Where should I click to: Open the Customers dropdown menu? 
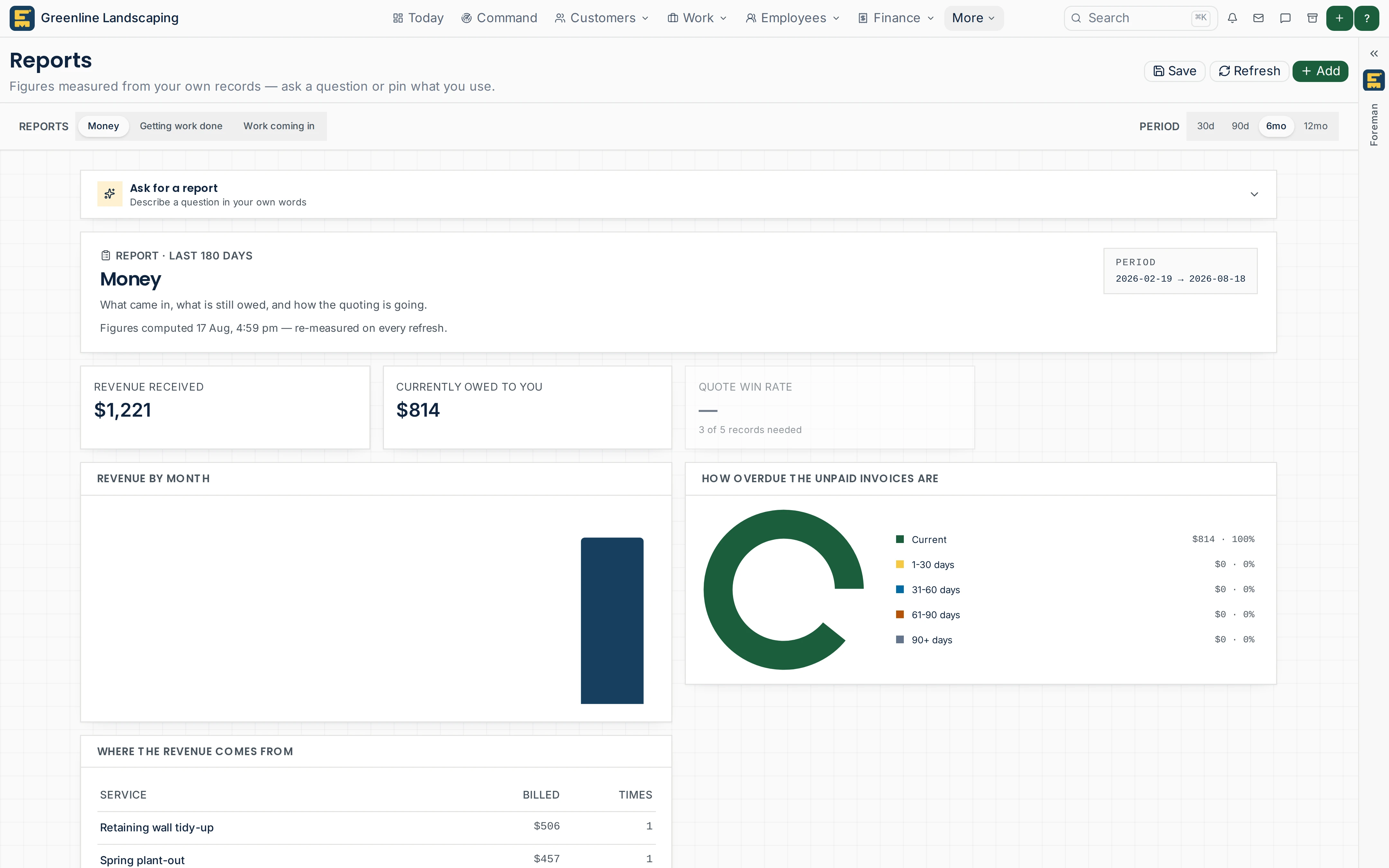coord(602,18)
